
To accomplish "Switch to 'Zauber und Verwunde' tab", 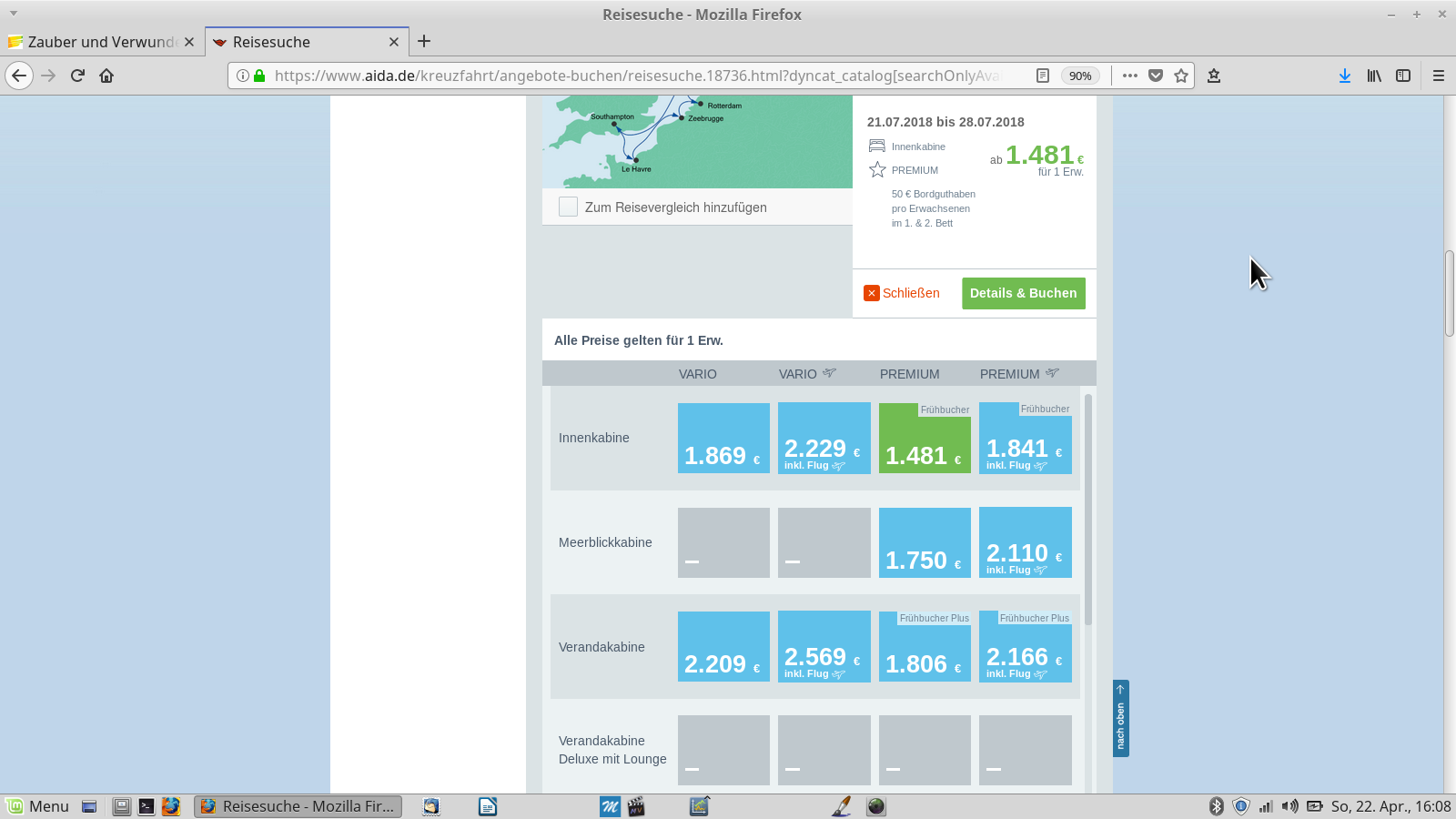I will pyautogui.click(x=100, y=42).
